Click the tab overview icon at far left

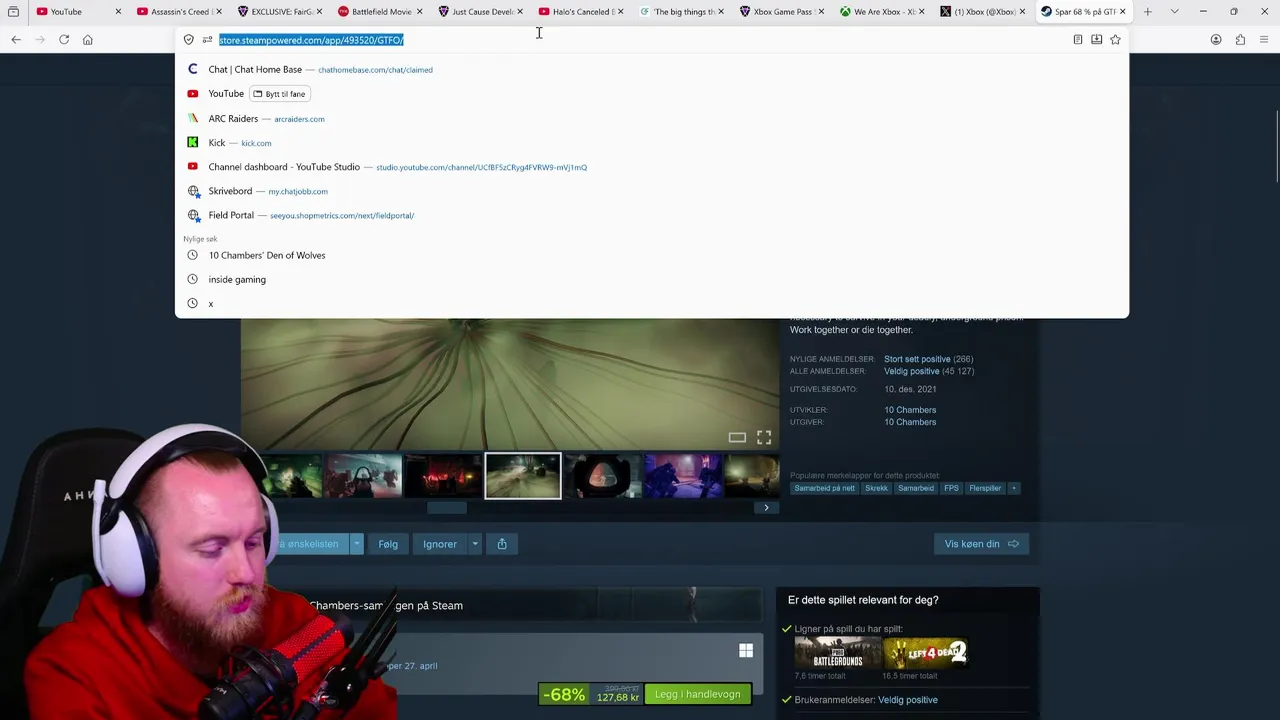tap(13, 12)
